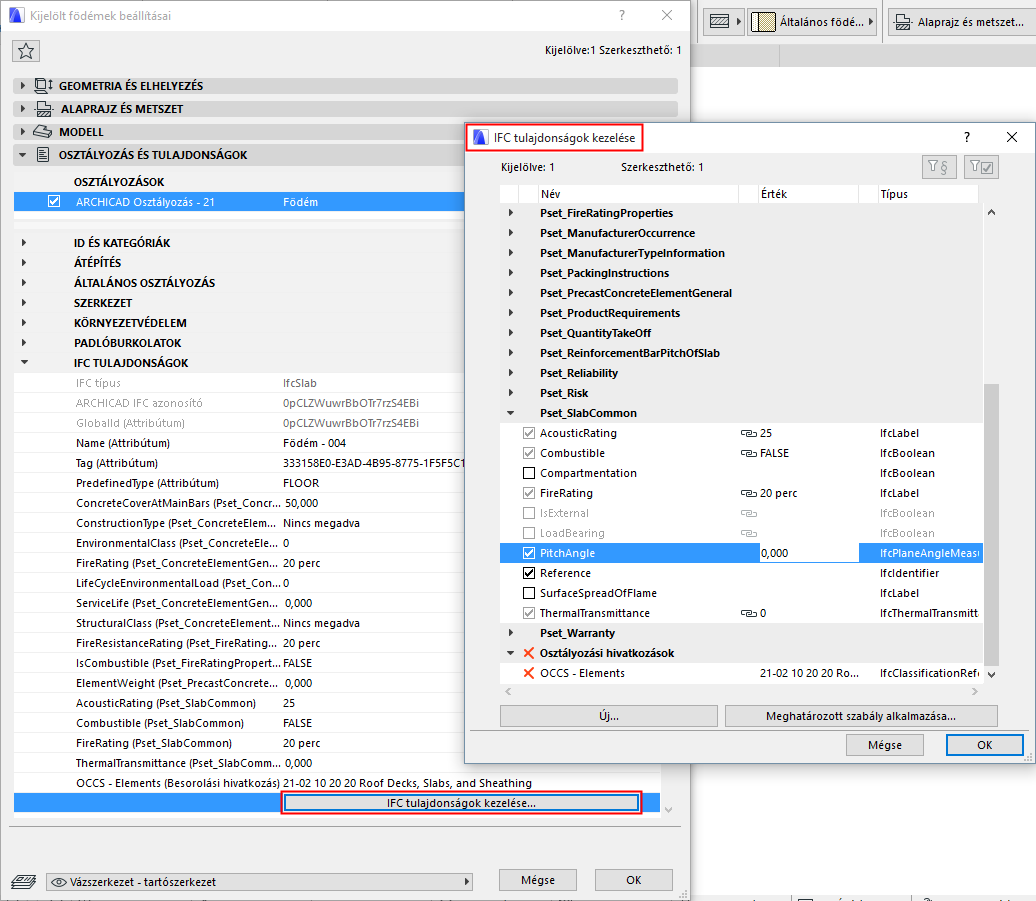The width and height of the screenshot is (1036, 901).
Task: Enable the SurfaceSpreadOfFlame checkbox
Action: (x=529, y=593)
